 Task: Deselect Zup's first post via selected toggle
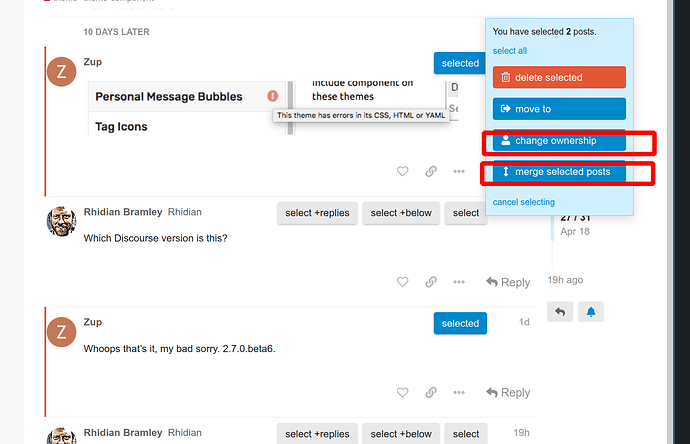tap(460, 63)
